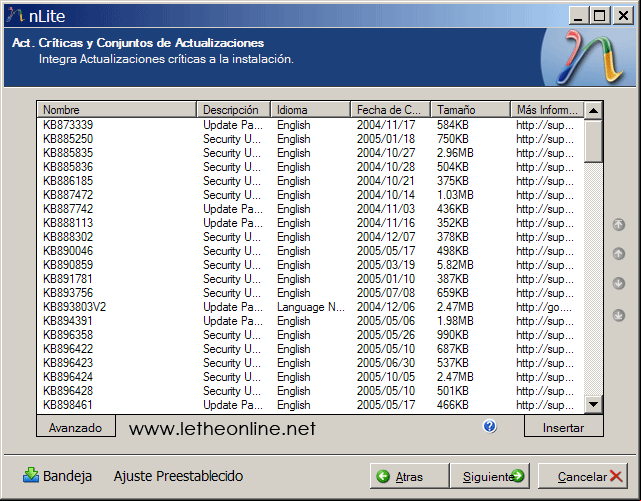This screenshot has width=641, height=501.
Task: Select the KB893756 update entry
Action: [x=311, y=293]
